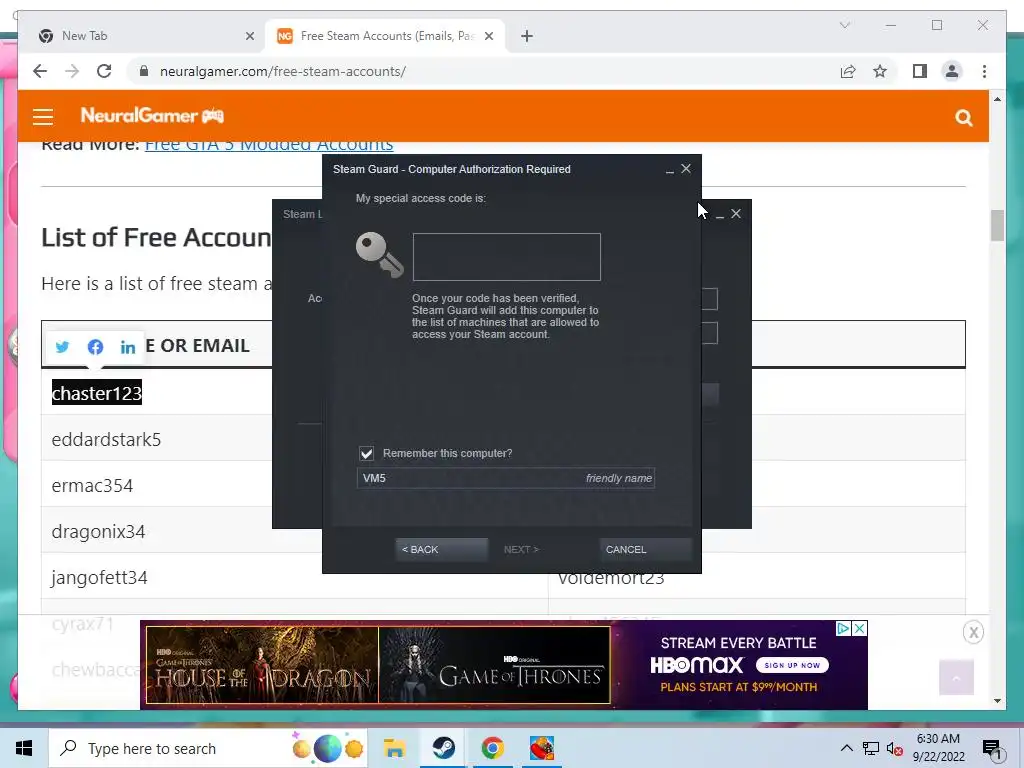Click the NEXT button in Steam Guard
This screenshot has height=768, width=1024.
[521, 549]
